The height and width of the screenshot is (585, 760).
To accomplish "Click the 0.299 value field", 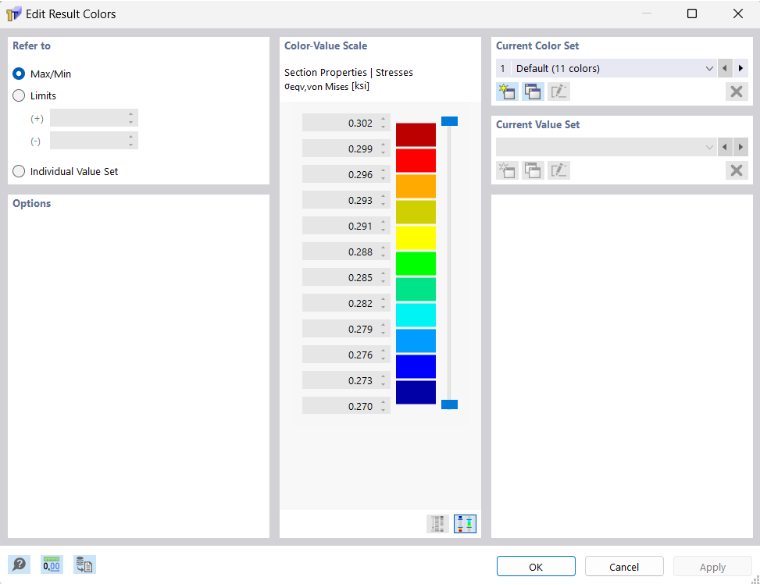I will [346, 148].
